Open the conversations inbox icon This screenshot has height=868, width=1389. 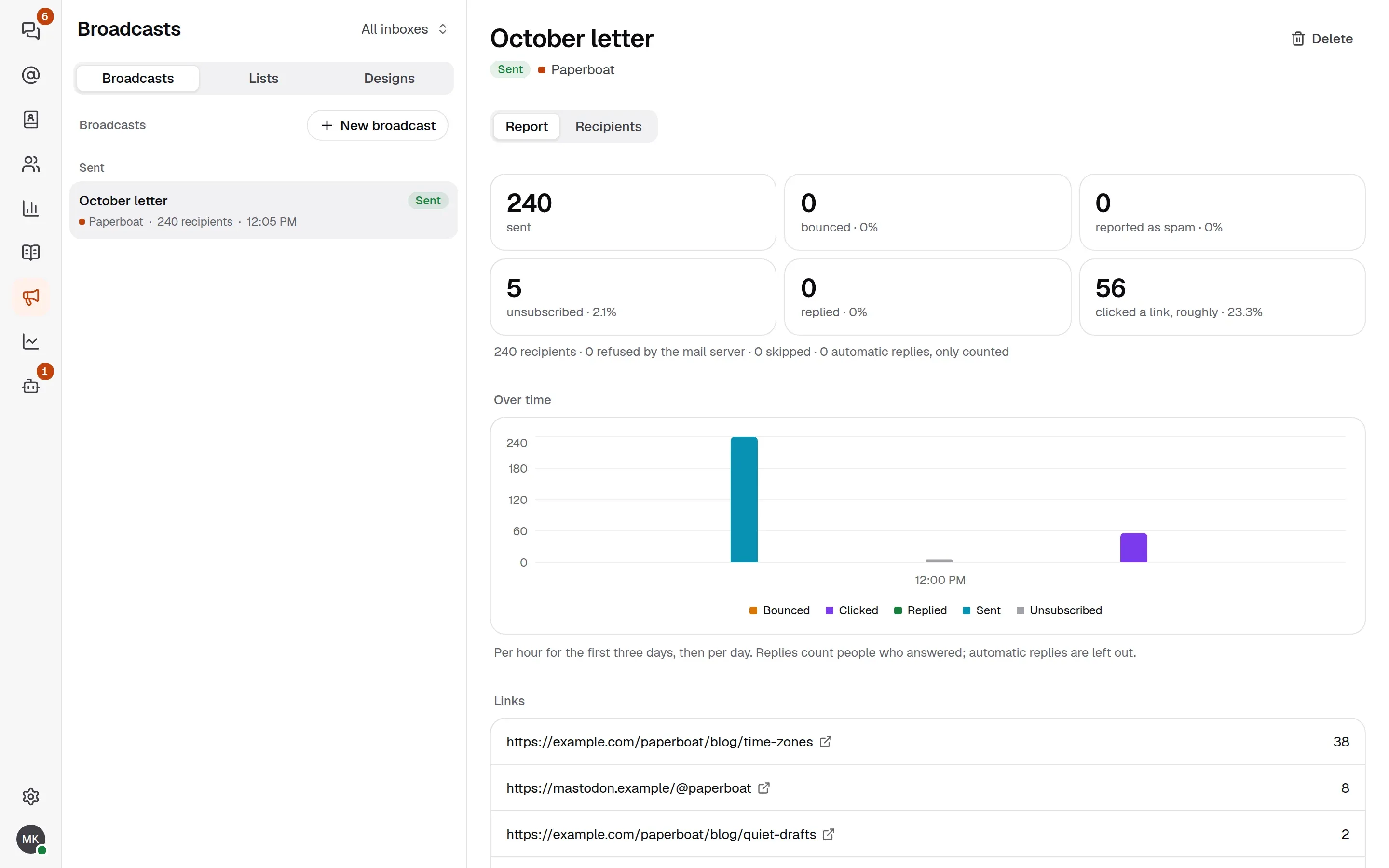(30, 30)
